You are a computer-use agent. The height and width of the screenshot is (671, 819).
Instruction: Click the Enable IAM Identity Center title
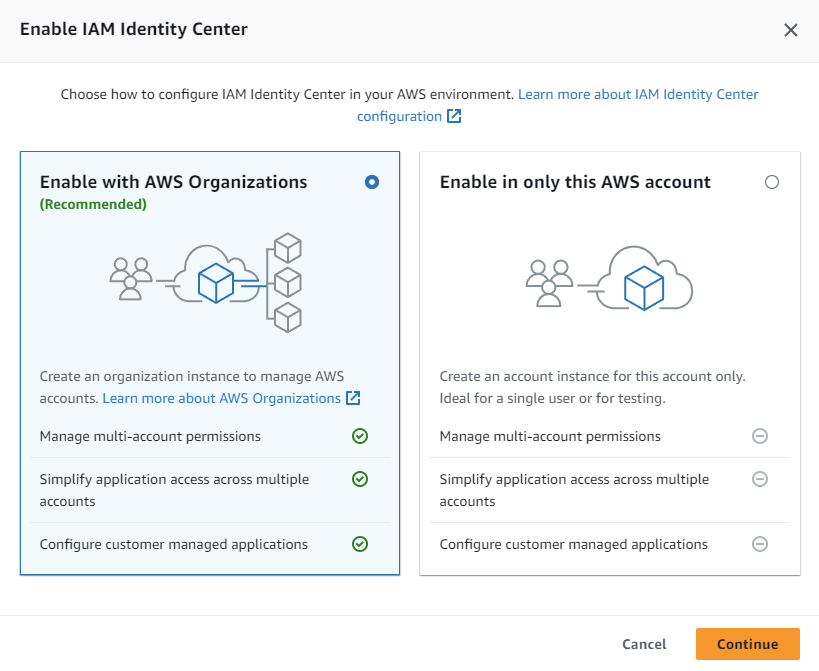[133, 29]
